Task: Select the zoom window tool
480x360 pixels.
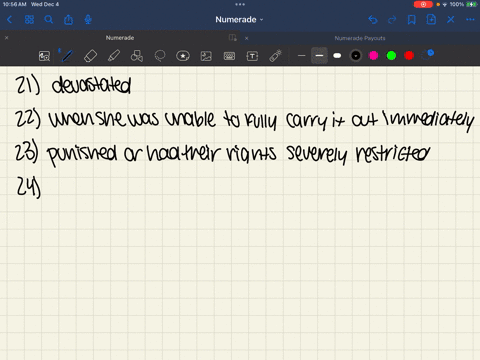Action: tap(44, 56)
